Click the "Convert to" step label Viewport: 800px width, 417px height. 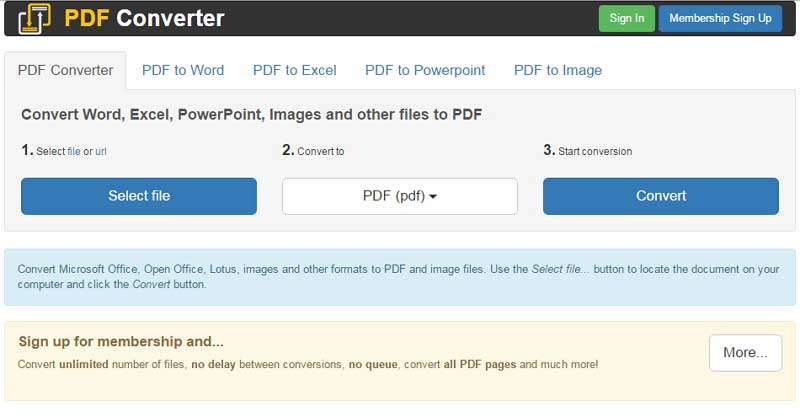[321, 151]
